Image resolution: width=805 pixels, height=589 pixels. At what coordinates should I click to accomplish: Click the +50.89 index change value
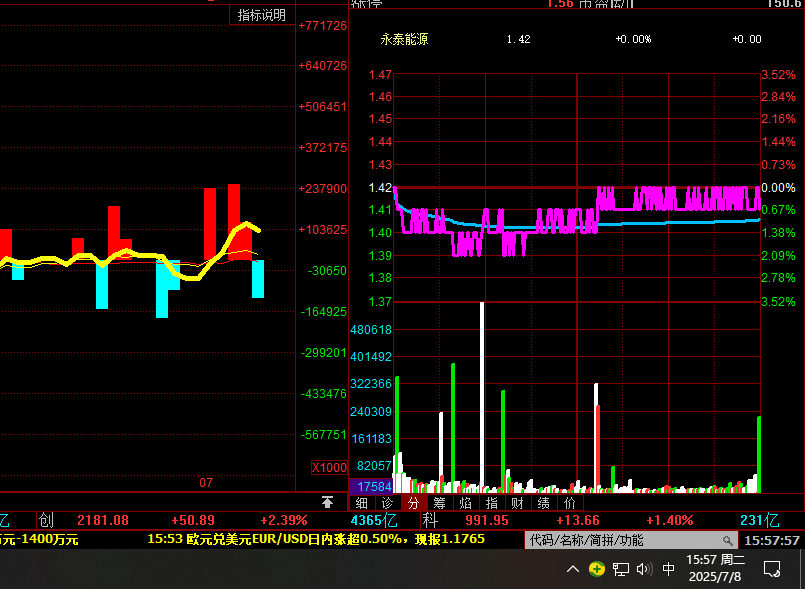(193, 521)
